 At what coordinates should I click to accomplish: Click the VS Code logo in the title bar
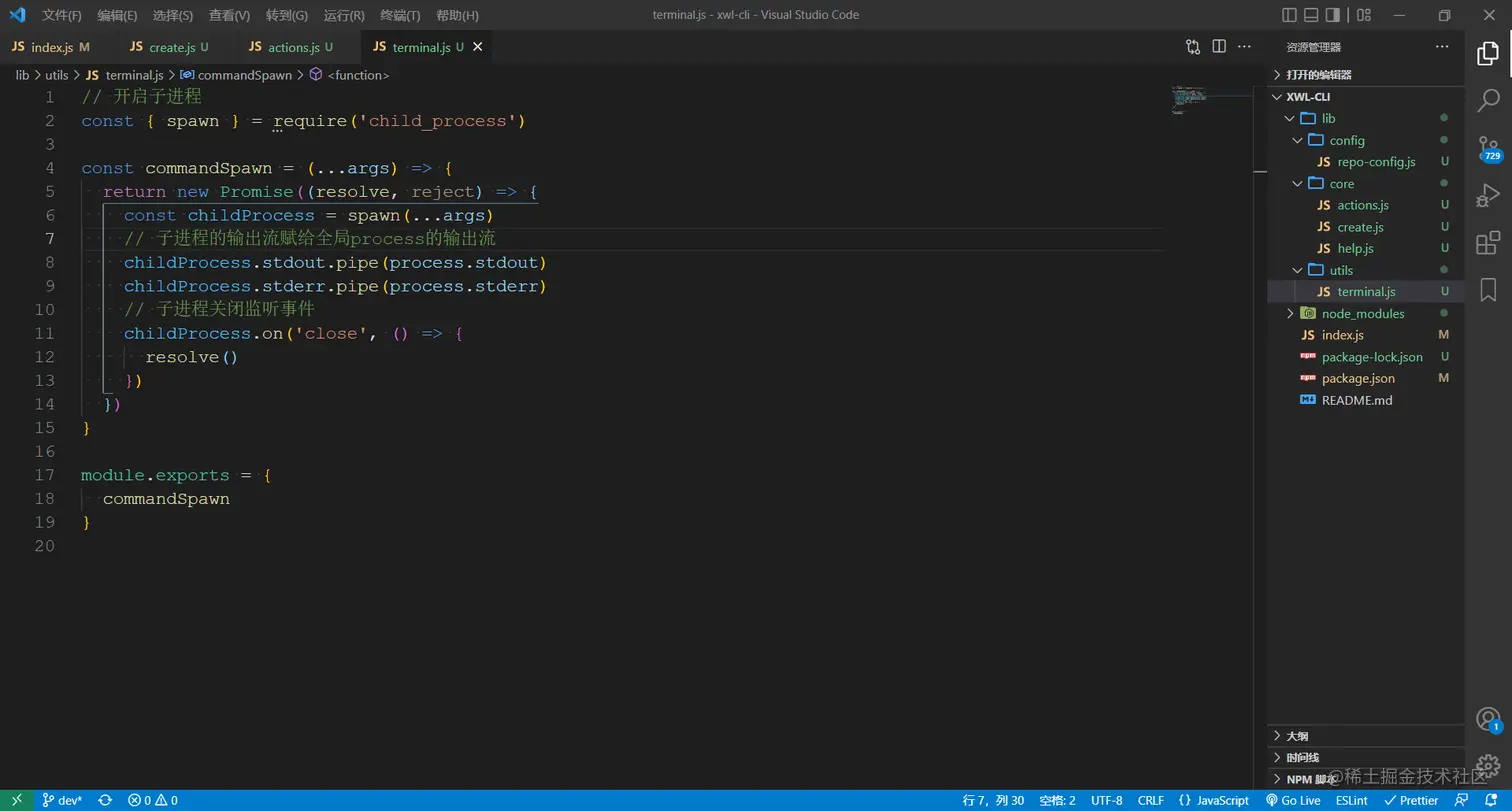coord(16,15)
